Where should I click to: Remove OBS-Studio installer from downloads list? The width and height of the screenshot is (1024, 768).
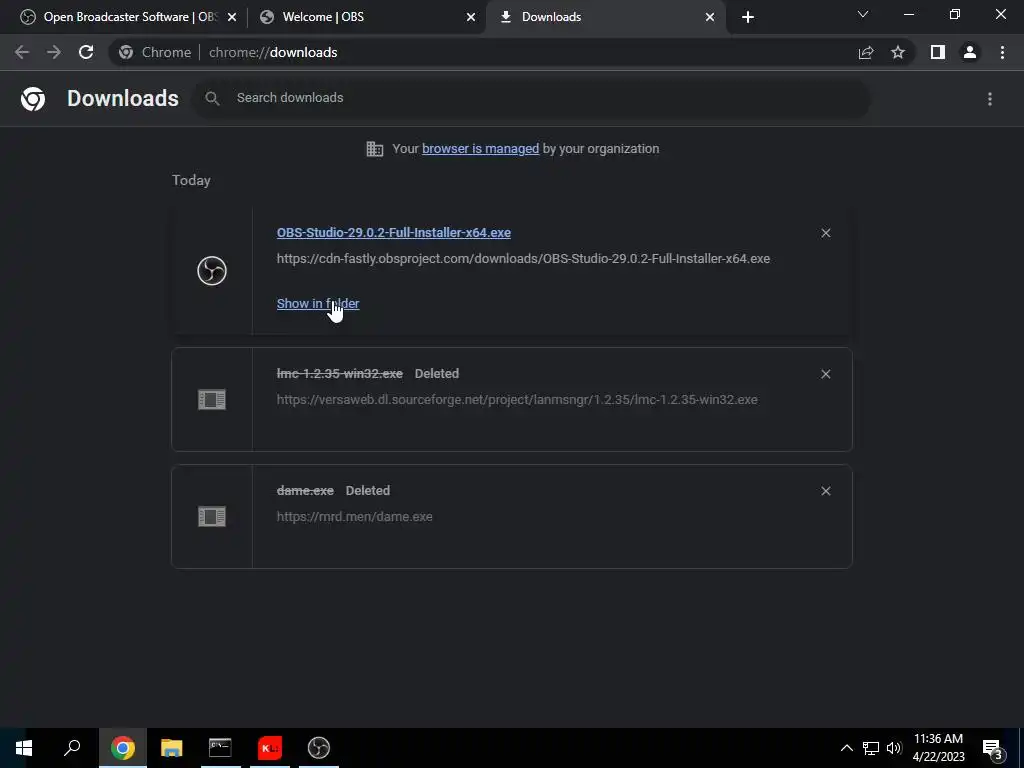[x=825, y=233]
